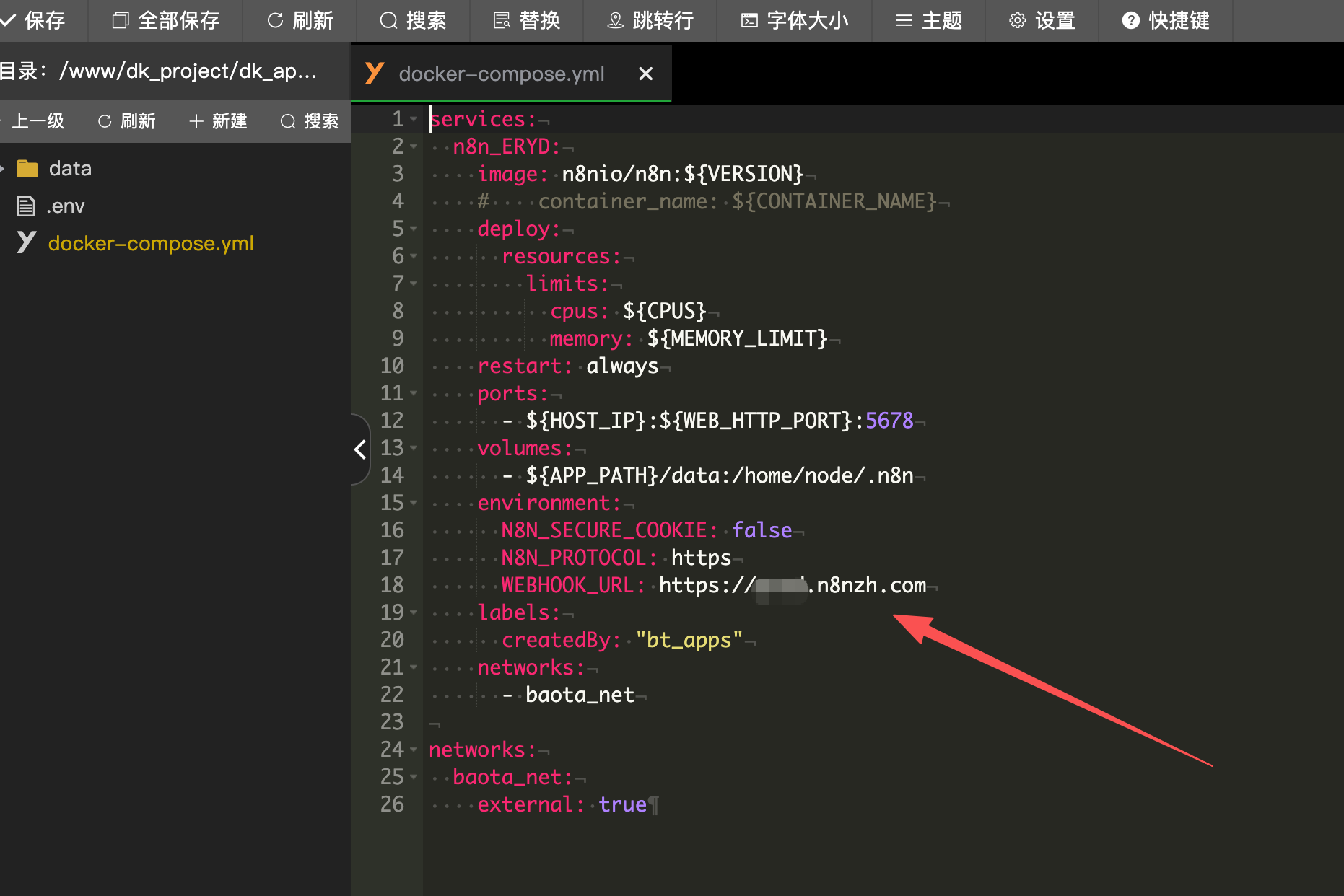Fold the environment block at line 15
Viewport: 1344px width, 896px height.
(x=414, y=503)
